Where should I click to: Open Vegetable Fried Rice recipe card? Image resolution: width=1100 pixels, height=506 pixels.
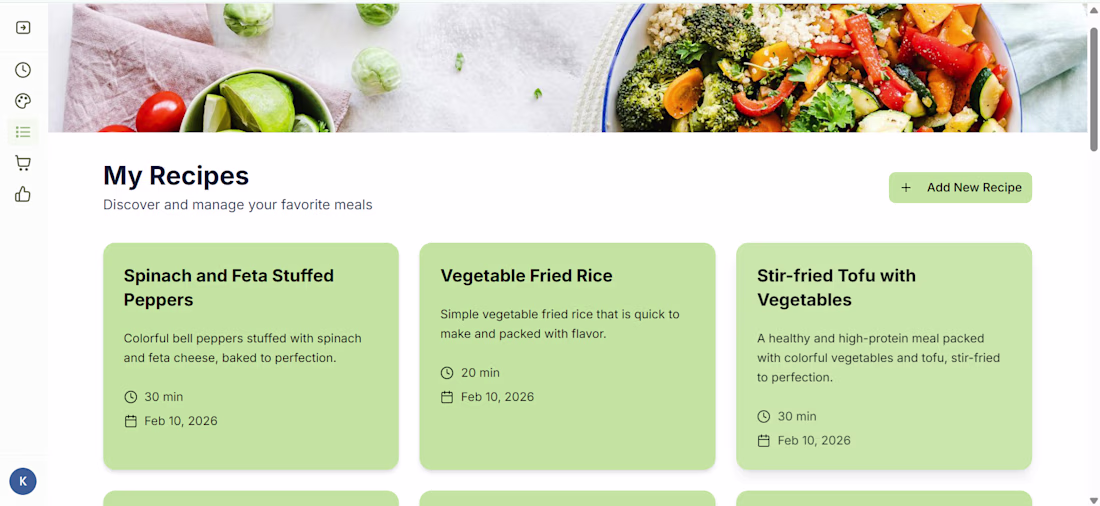(568, 356)
